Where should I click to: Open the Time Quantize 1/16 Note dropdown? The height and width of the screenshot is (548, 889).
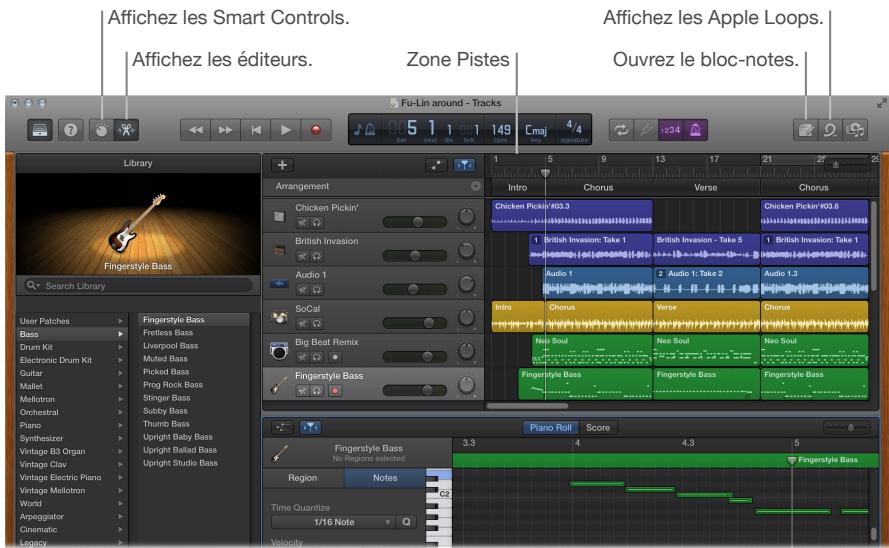pyautogui.click(x=334, y=522)
